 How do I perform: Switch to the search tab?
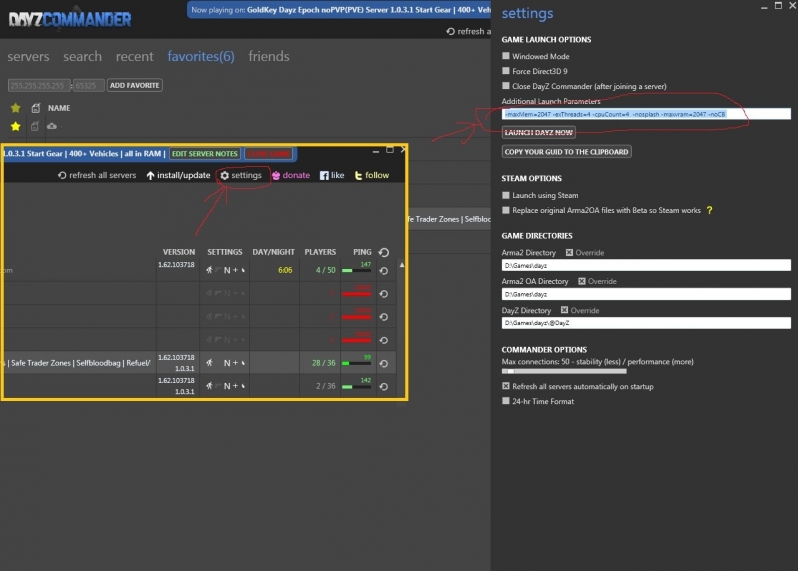click(x=82, y=56)
